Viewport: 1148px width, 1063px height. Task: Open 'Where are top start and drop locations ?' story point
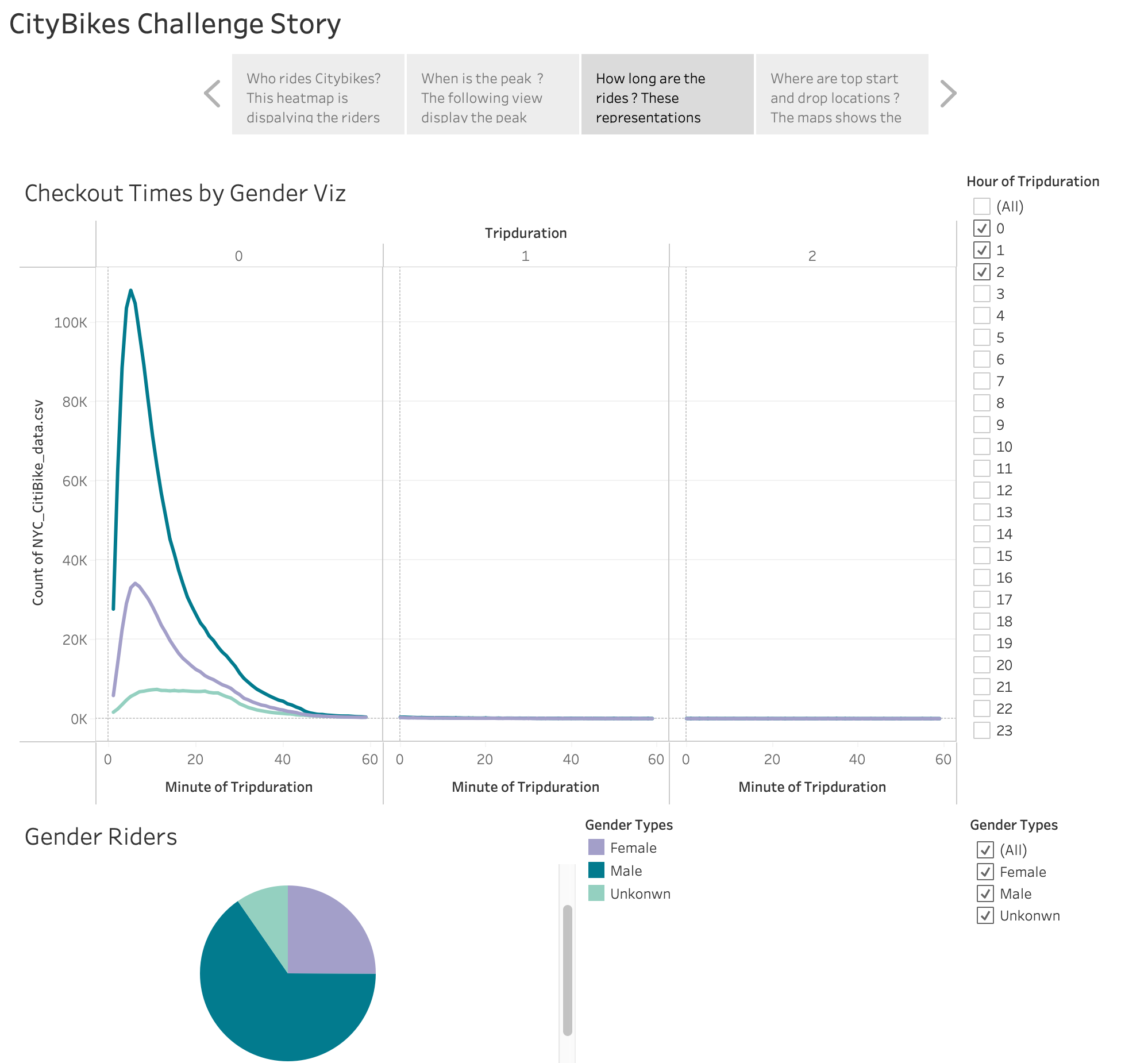pos(842,94)
